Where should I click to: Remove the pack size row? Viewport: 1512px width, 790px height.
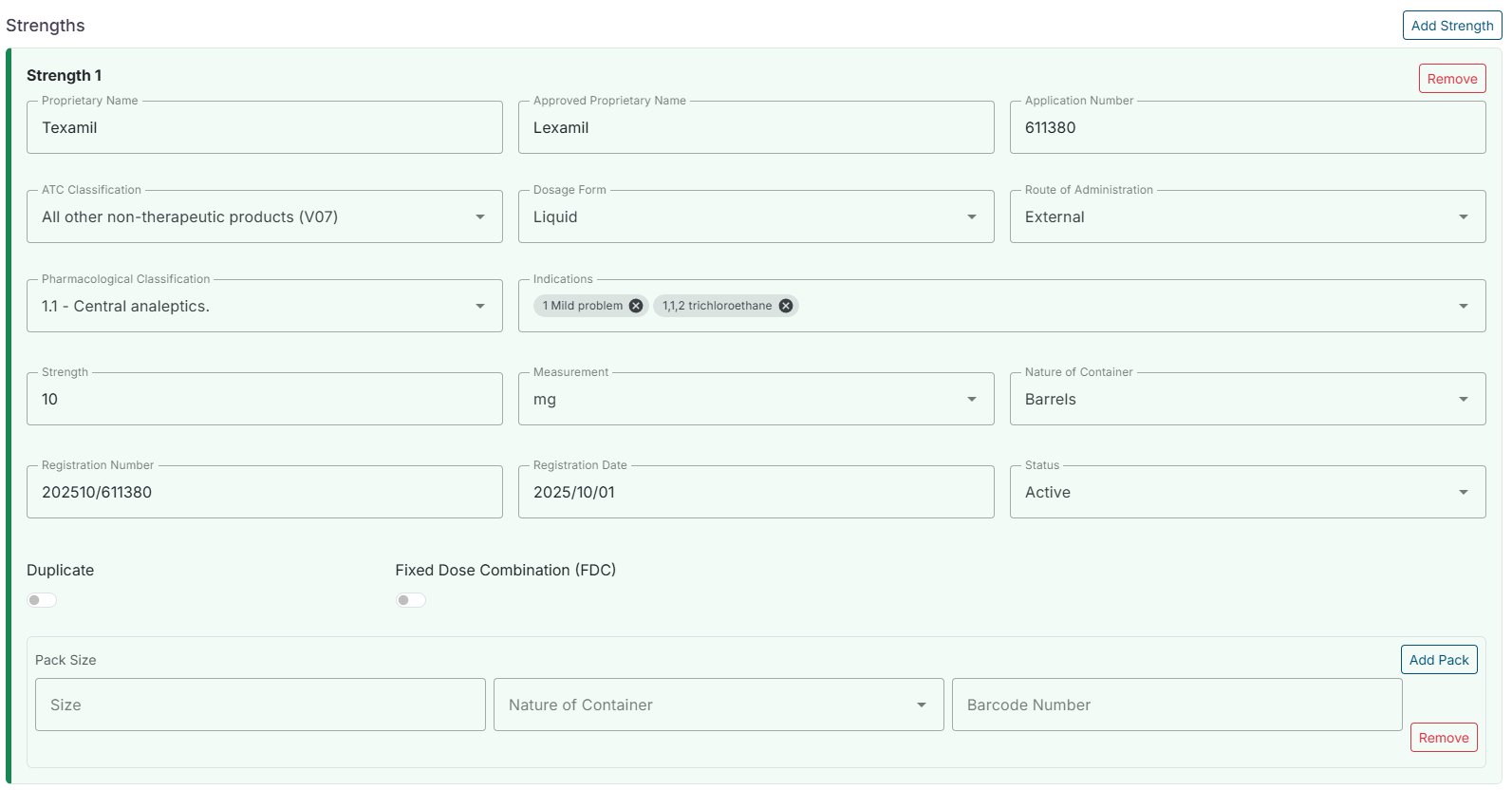1443,738
